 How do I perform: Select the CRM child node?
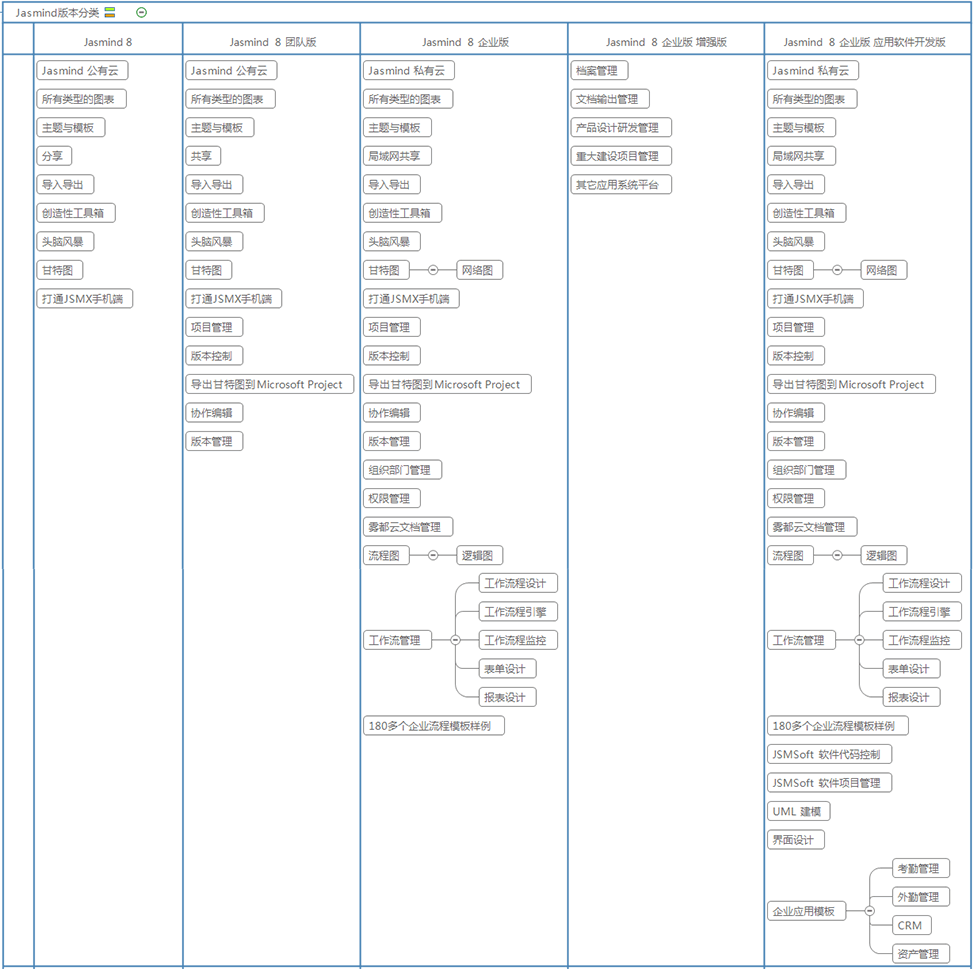click(909, 926)
